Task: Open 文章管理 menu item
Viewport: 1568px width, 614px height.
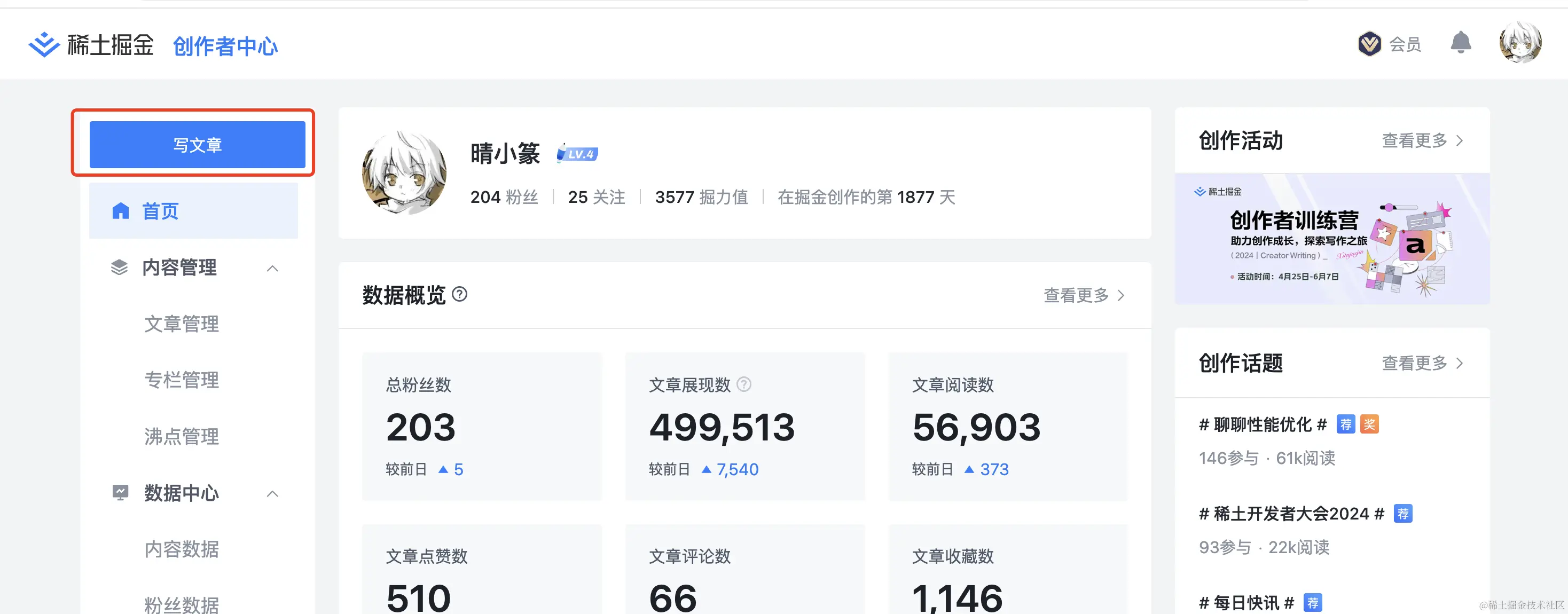Action: pyautogui.click(x=182, y=324)
